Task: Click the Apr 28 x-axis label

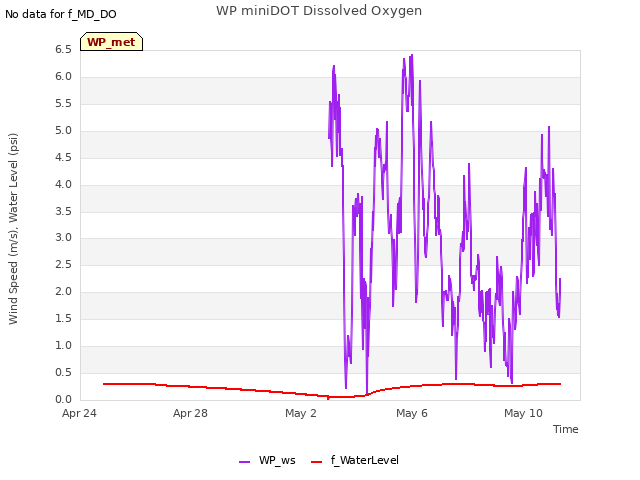Action: coord(190,413)
